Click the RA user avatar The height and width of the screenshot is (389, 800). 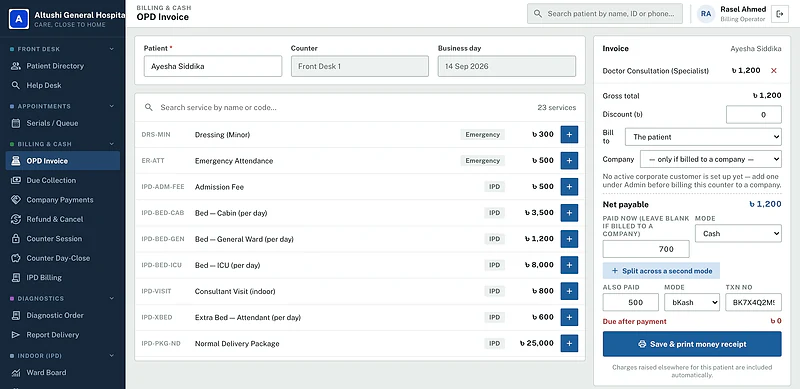pyautogui.click(x=706, y=14)
